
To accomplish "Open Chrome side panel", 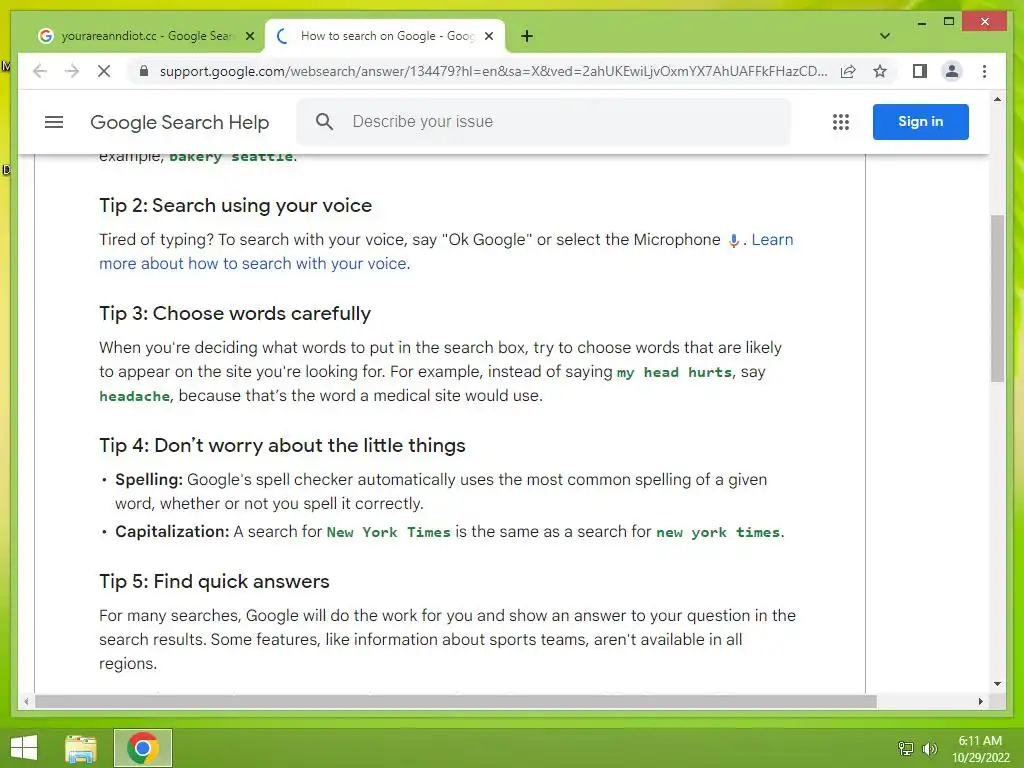I will pos(920,71).
